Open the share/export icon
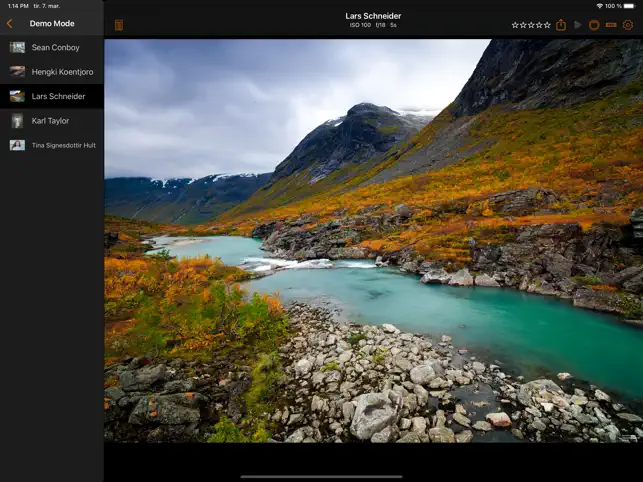 pos(561,25)
